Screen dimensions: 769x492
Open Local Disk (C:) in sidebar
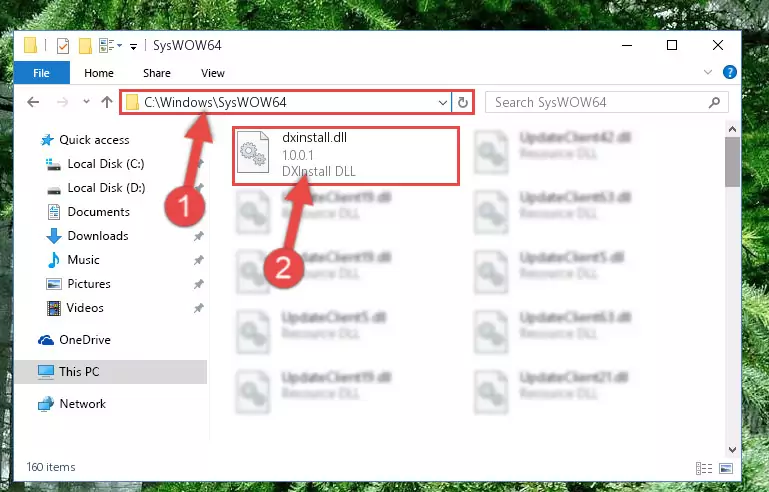105,164
